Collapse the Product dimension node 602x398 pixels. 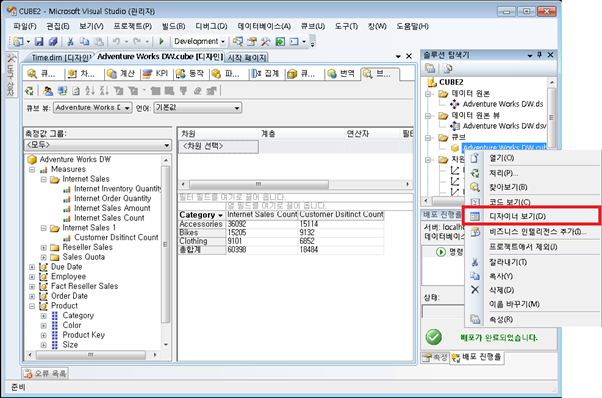(x=32, y=306)
